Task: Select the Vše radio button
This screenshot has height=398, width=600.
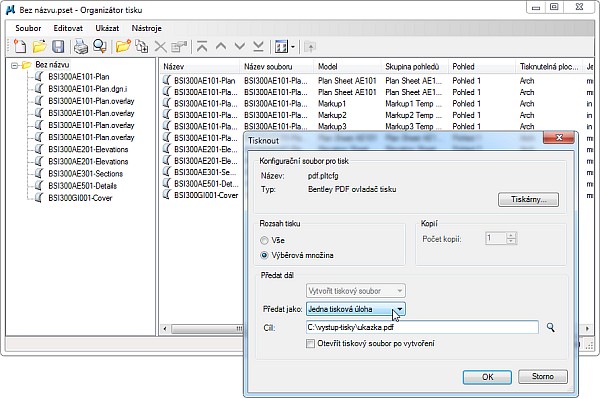Action: pos(264,240)
